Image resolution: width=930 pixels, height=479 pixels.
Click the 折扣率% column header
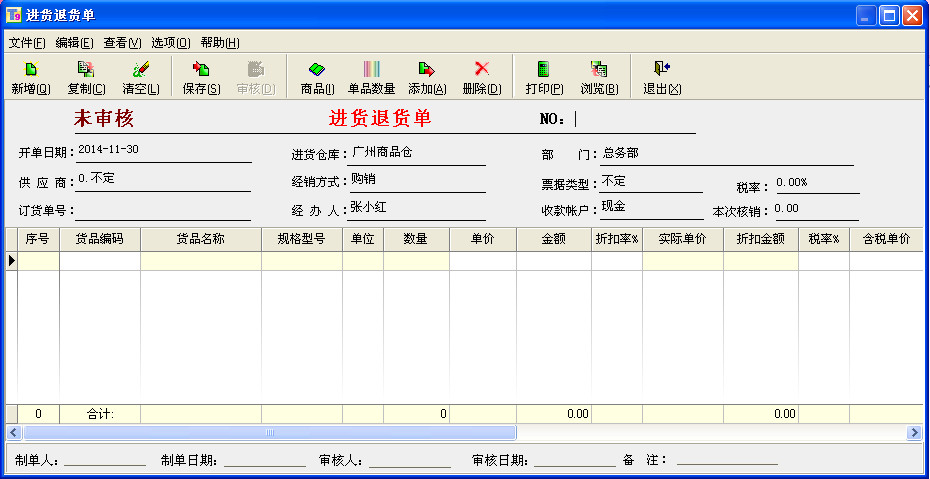coord(617,240)
